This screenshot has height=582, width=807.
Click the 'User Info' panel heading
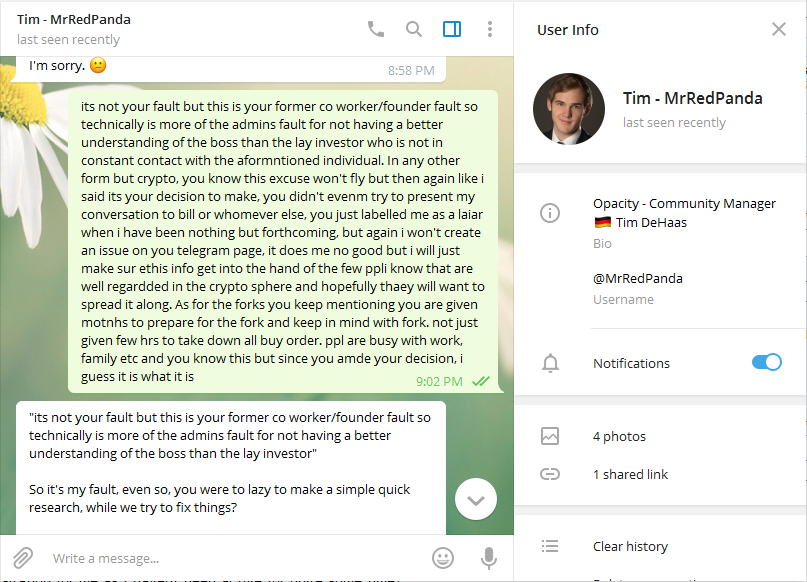coord(568,30)
